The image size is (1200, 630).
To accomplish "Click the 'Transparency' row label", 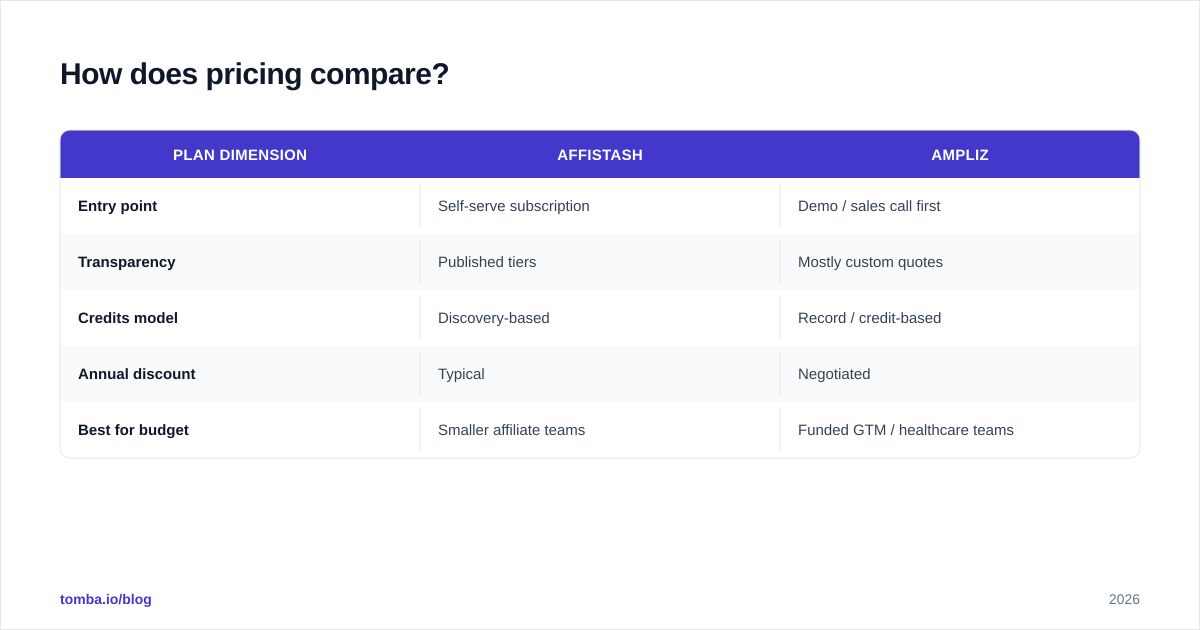I will (127, 262).
